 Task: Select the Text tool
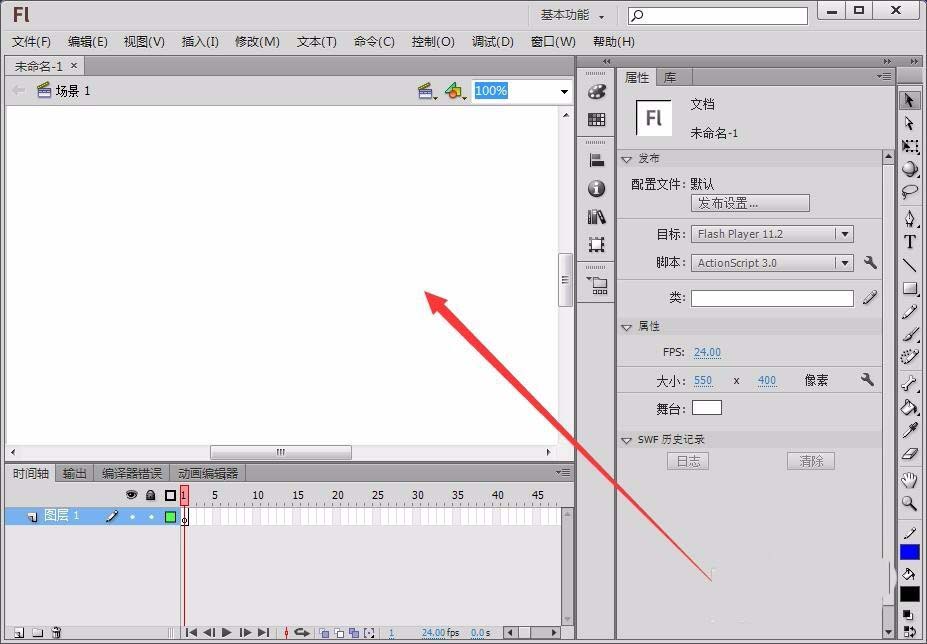click(910, 240)
